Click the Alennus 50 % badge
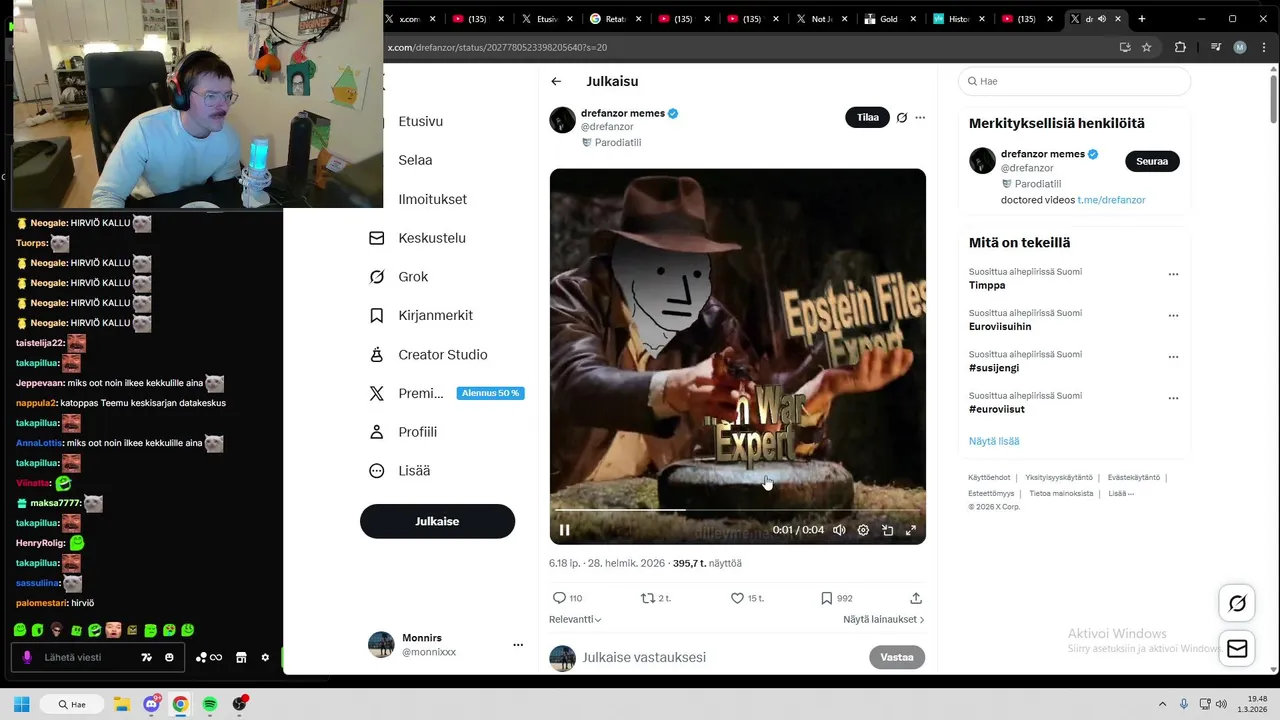The image size is (1280, 720). 491,393
